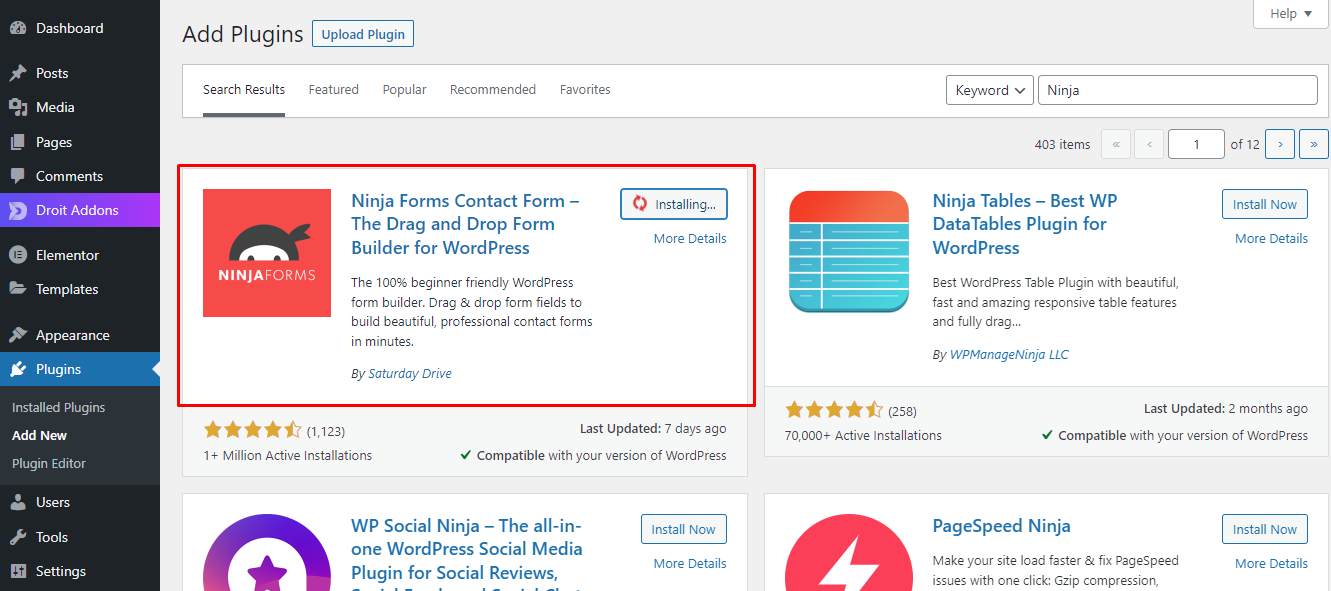Click the current page number field

coord(1196,144)
